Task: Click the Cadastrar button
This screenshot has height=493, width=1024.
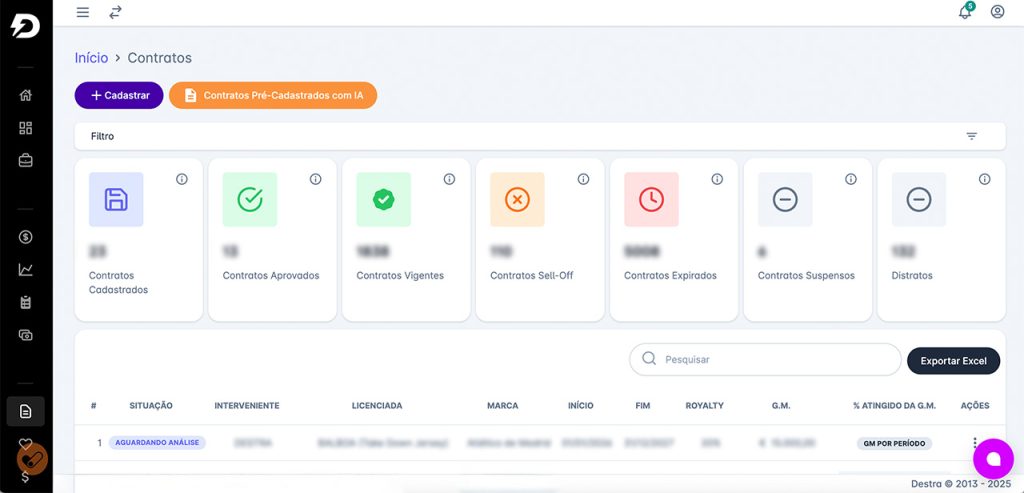Action: (119, 95)
